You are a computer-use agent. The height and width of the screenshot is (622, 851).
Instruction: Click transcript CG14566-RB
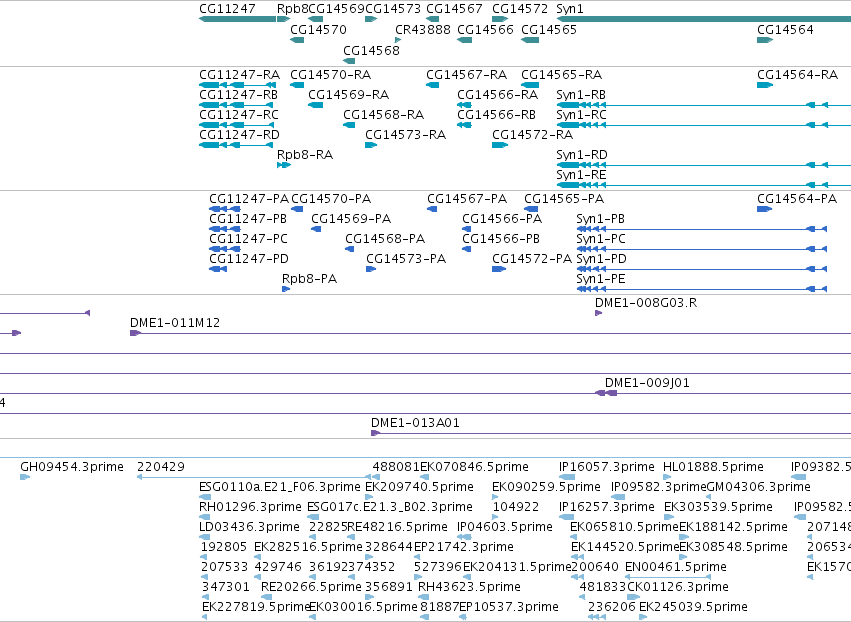tap(496, 115)
